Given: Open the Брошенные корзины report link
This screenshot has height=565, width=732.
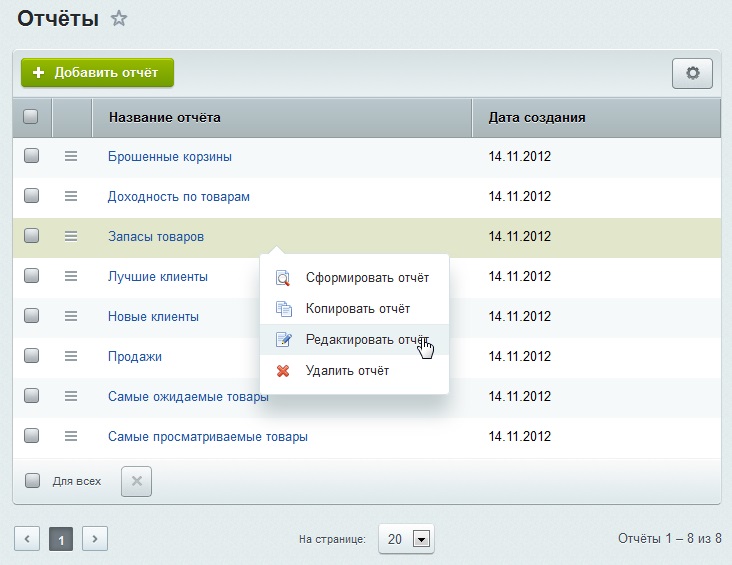Looking at the screenshot, I should (x=170, y=156).
